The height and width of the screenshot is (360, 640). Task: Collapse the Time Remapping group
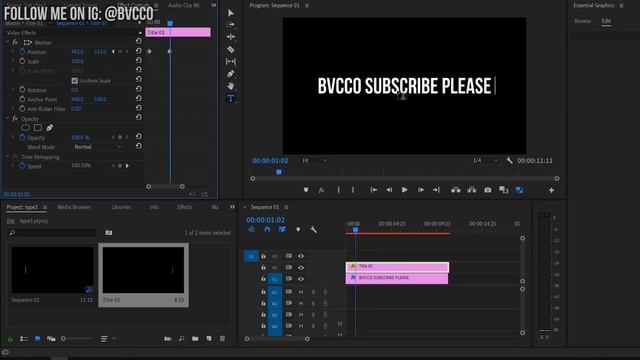[7, 157]
